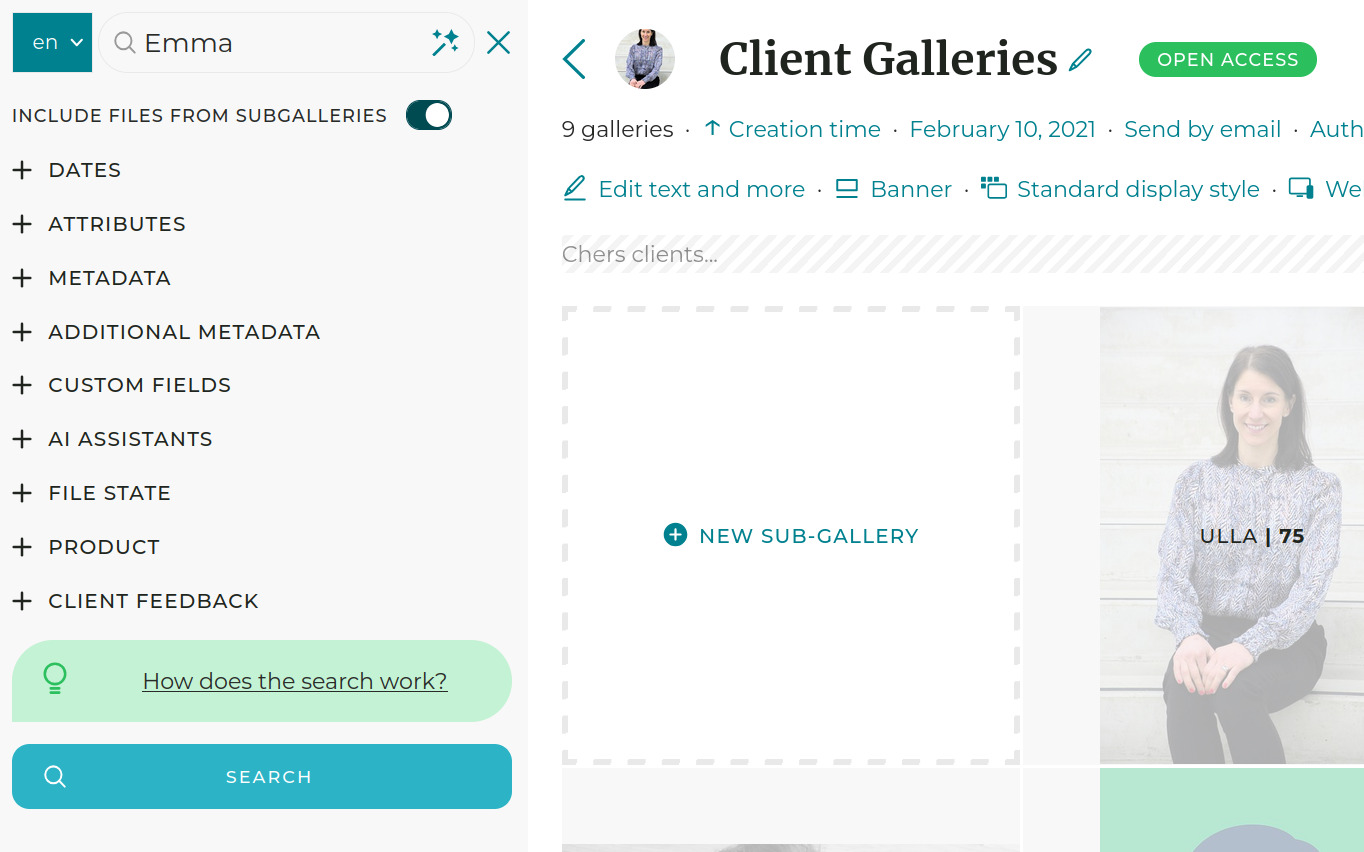Expand the Product filter section
The image size is (1364, 852).
click(86, 547)
